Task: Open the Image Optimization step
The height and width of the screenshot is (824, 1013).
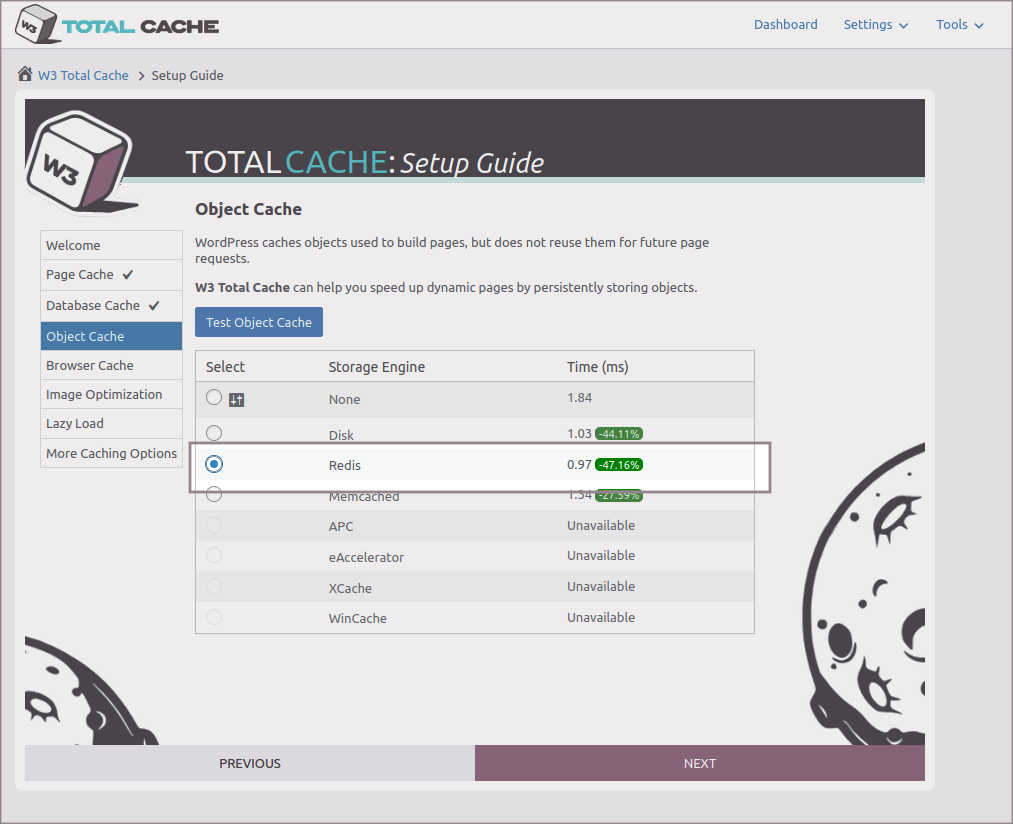Action: [103, 395]
